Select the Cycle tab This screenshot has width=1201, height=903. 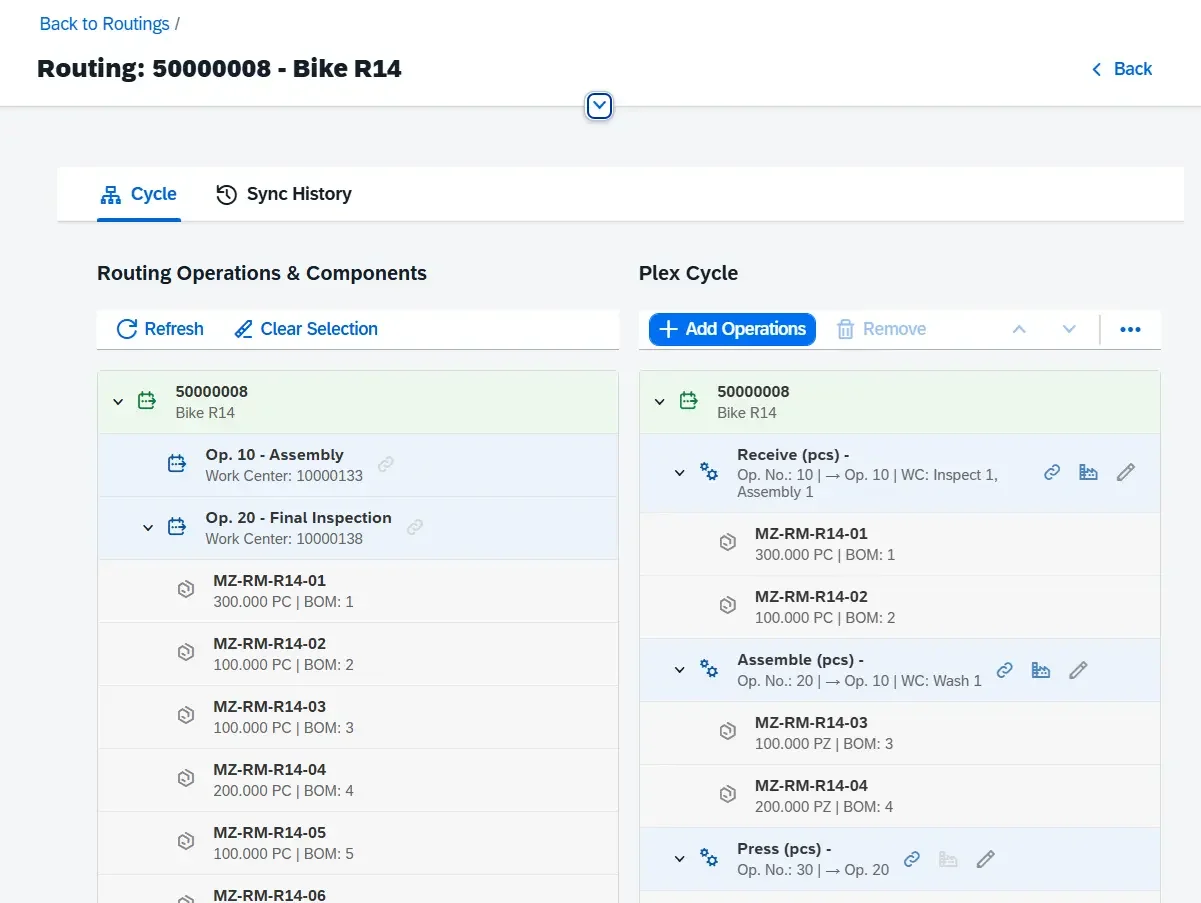pyautogui.click(x=139, y=193)
